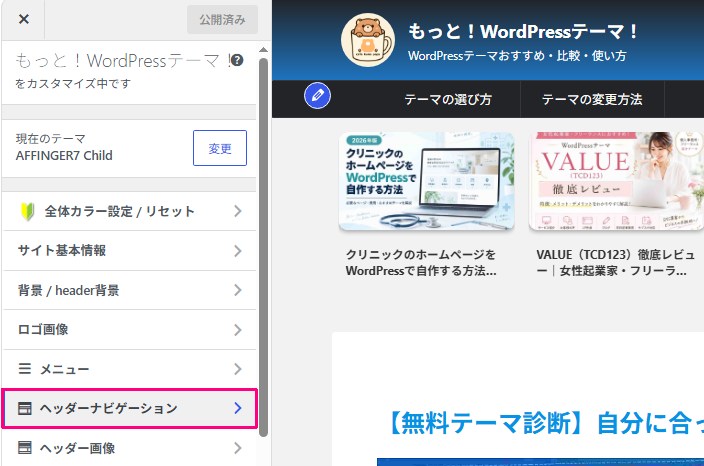Open the メニュー section
The height and width of the screenshot is (466, 704).
[x=129, y=369]
